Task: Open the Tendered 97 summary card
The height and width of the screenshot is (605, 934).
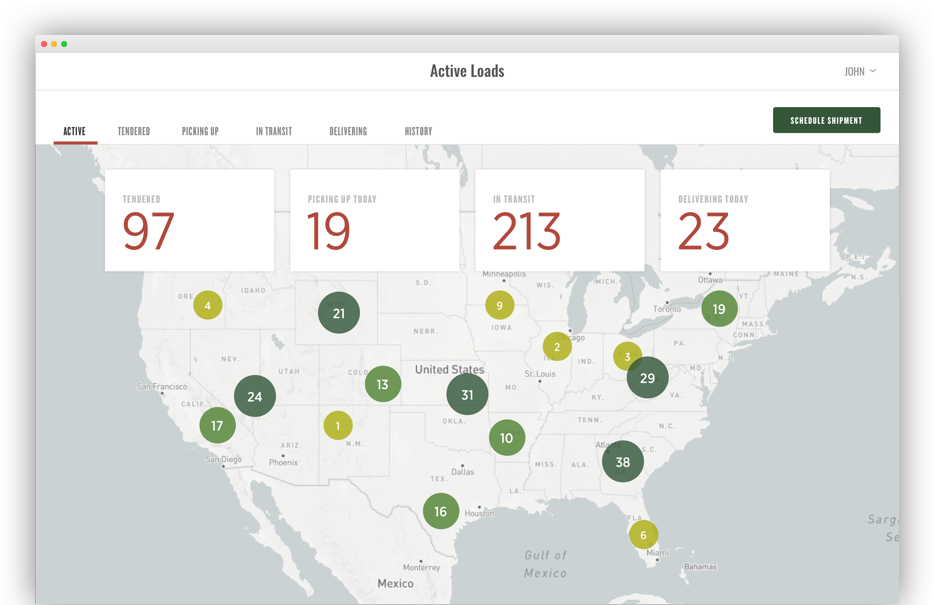Action: point(190,220)
